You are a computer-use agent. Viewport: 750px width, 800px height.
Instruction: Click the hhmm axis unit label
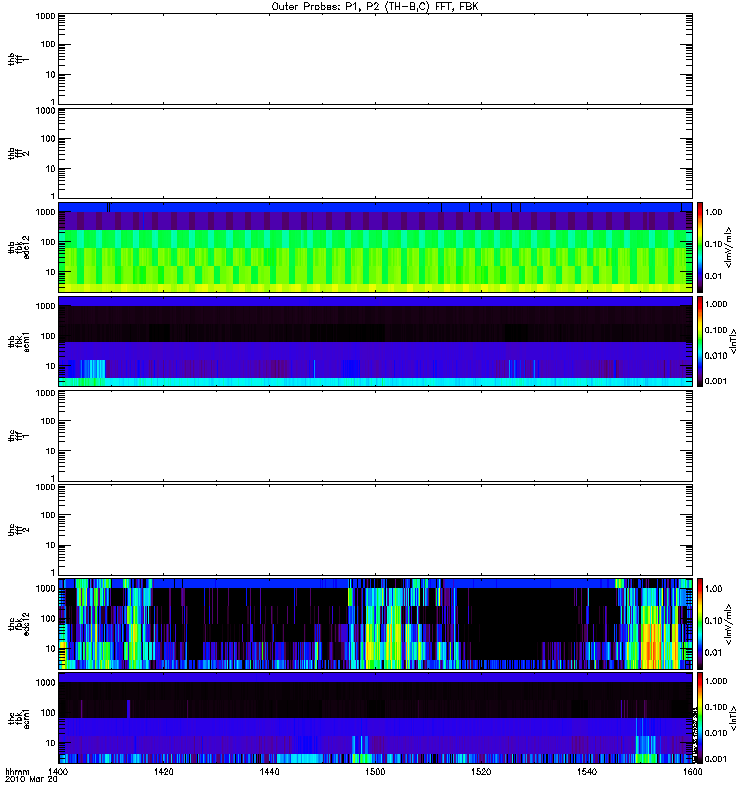coord(17,772)
